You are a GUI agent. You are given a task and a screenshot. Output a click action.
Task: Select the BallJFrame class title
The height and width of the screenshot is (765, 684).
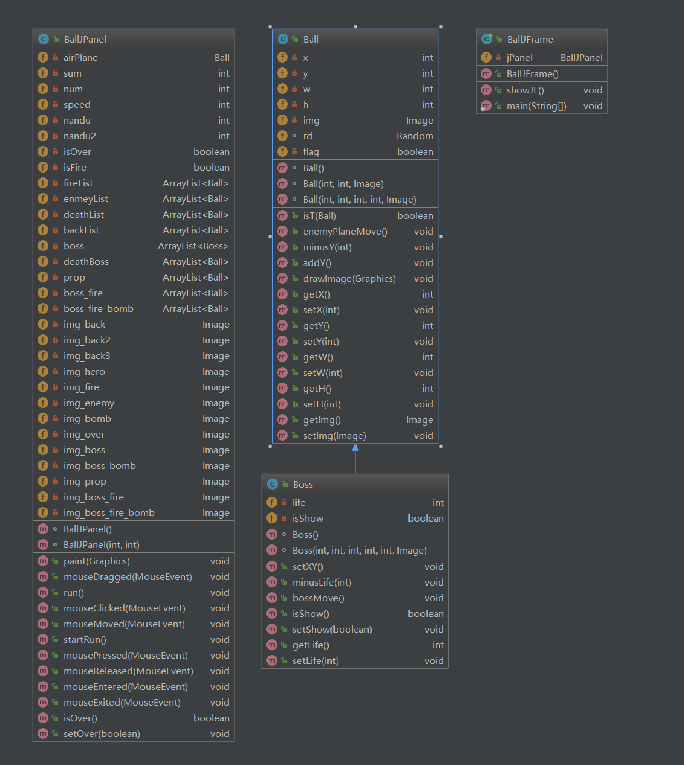(530, 40)
